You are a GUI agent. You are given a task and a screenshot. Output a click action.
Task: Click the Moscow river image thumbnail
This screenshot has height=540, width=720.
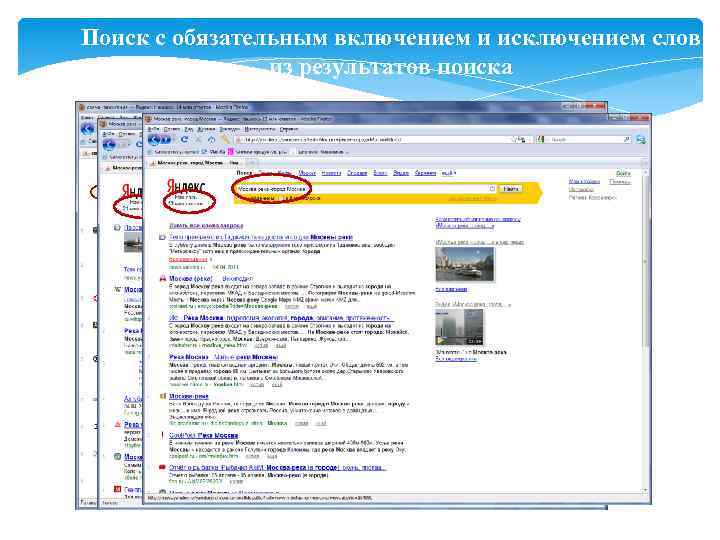click(x=465, y=264)
